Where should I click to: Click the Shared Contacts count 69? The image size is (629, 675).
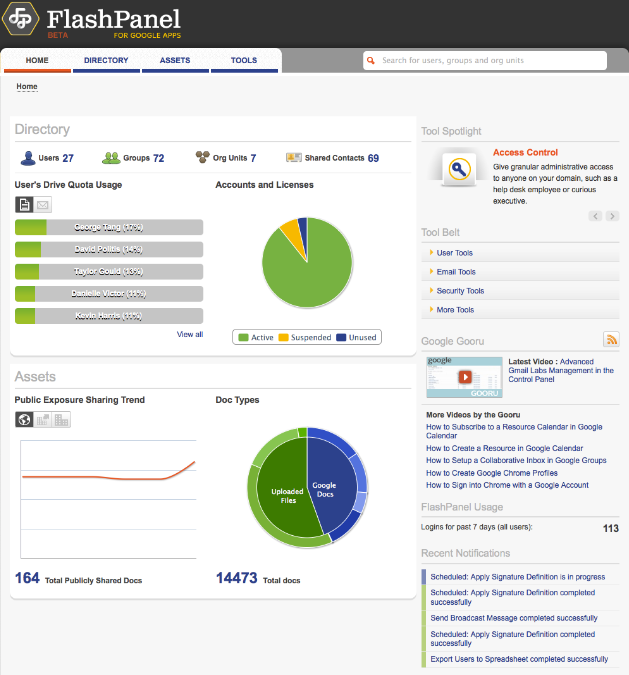coord(373,158)
